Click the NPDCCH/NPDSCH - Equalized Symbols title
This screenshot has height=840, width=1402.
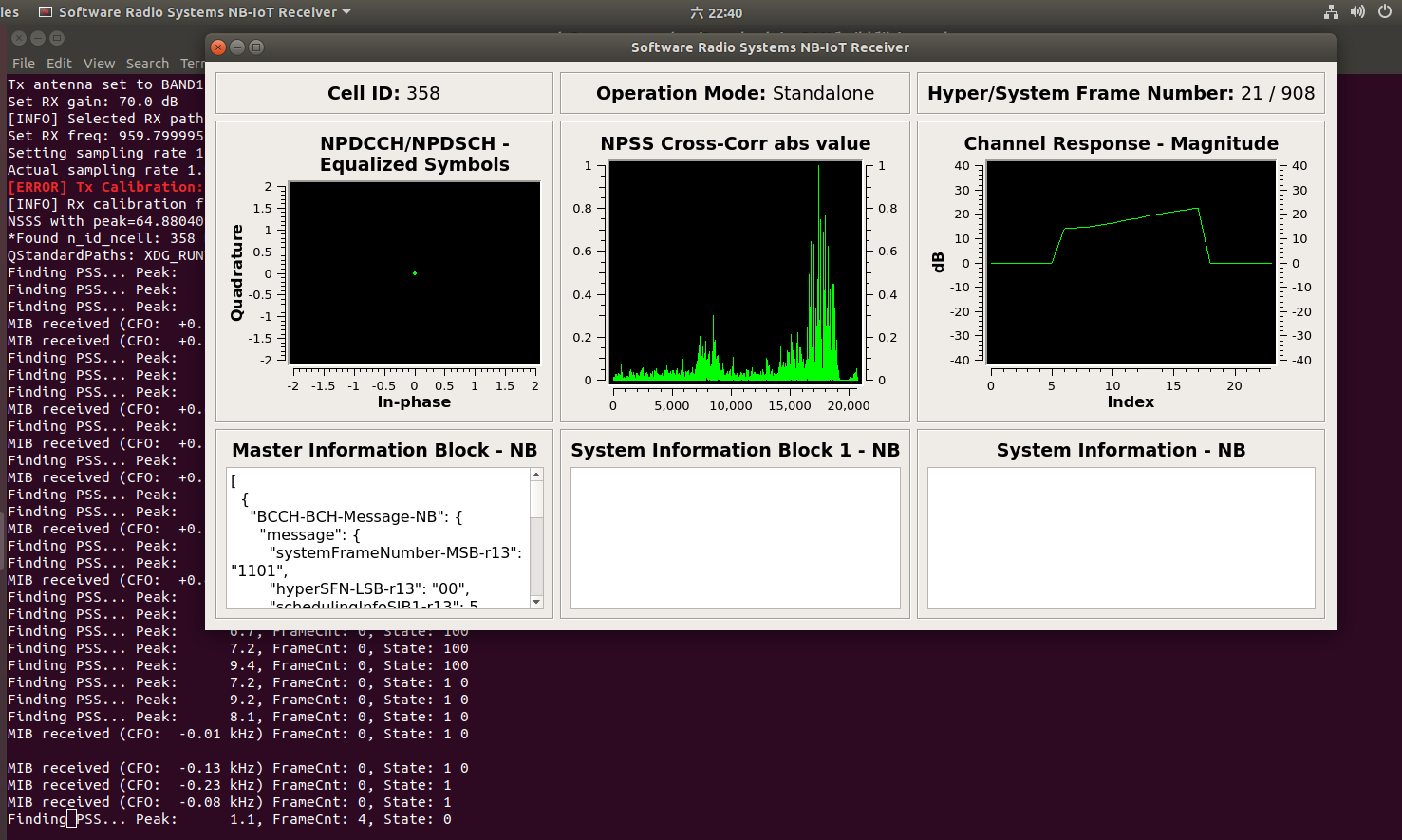pyautogui.click(x=415, y=154)
